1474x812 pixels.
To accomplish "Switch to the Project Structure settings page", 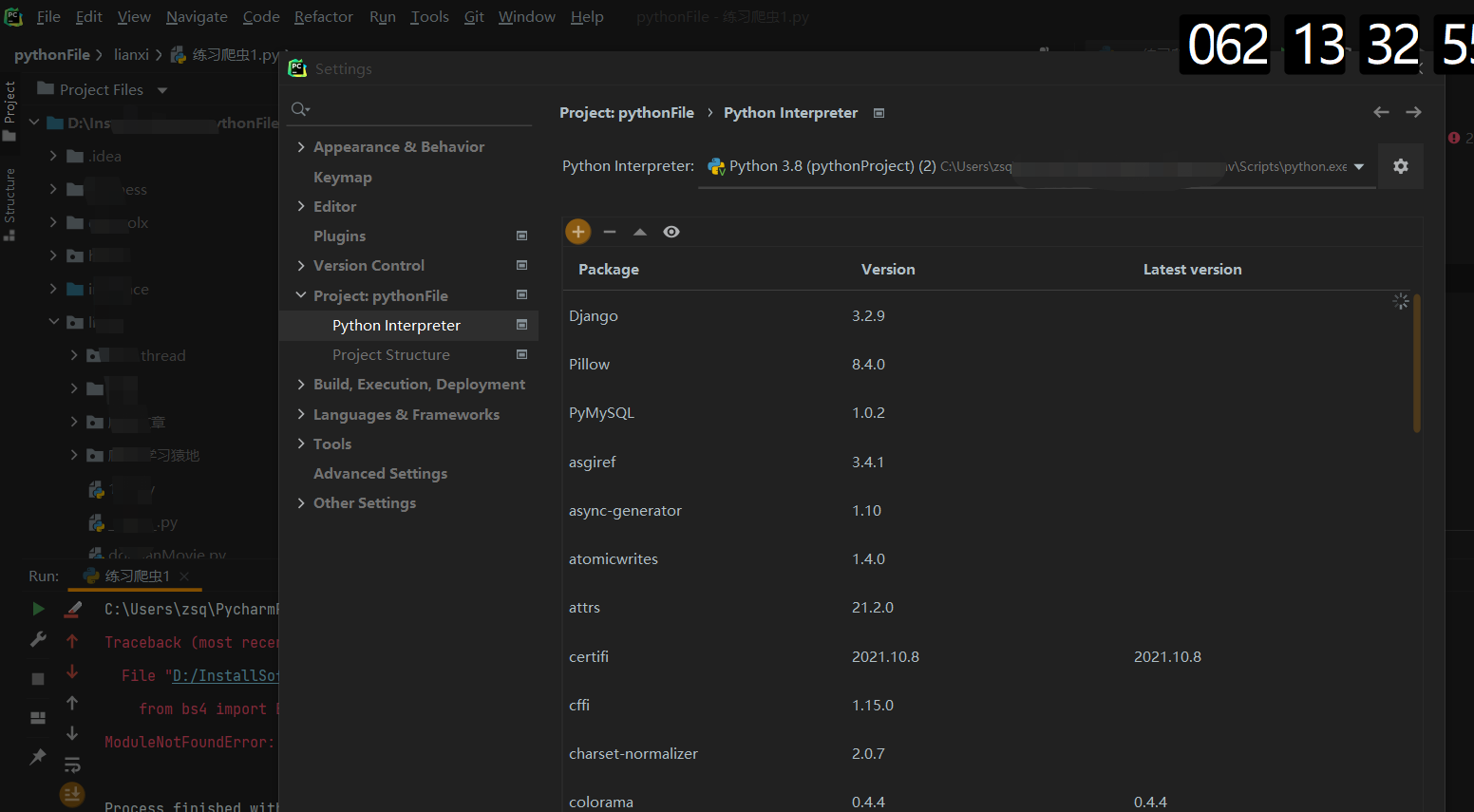I will 392,353.
